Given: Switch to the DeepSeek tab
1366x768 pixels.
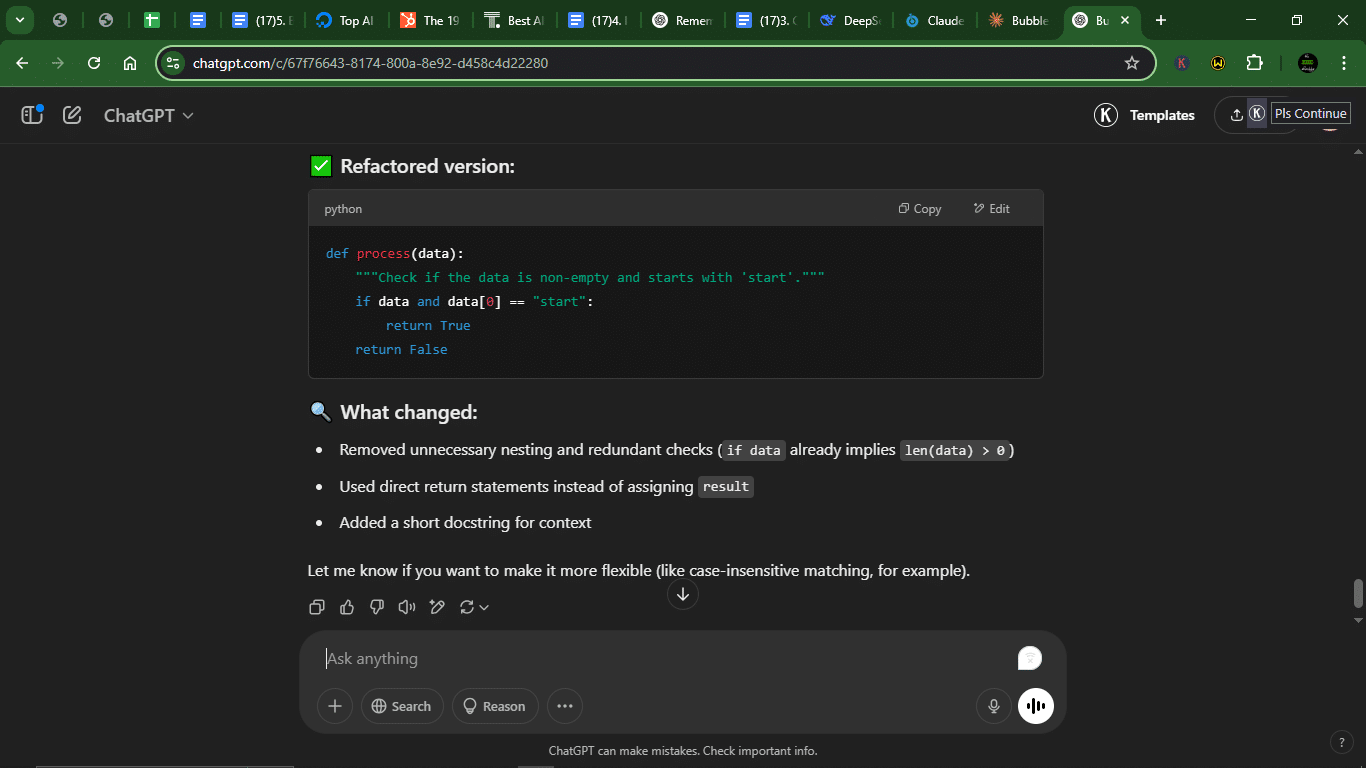Looking at the screenshot, I should 849,20.
